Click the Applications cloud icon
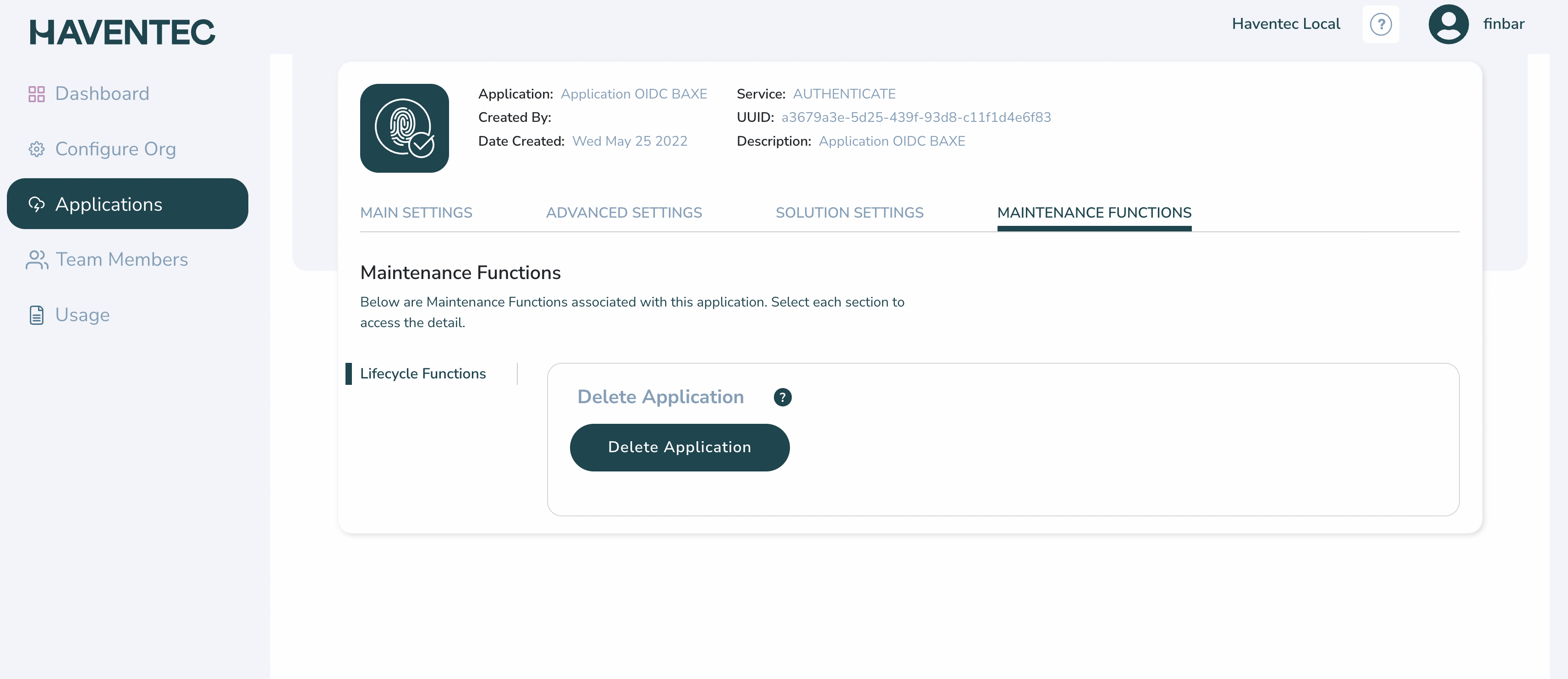The width and height of the screenshot is (1568, 679). (x=37, y=204)
